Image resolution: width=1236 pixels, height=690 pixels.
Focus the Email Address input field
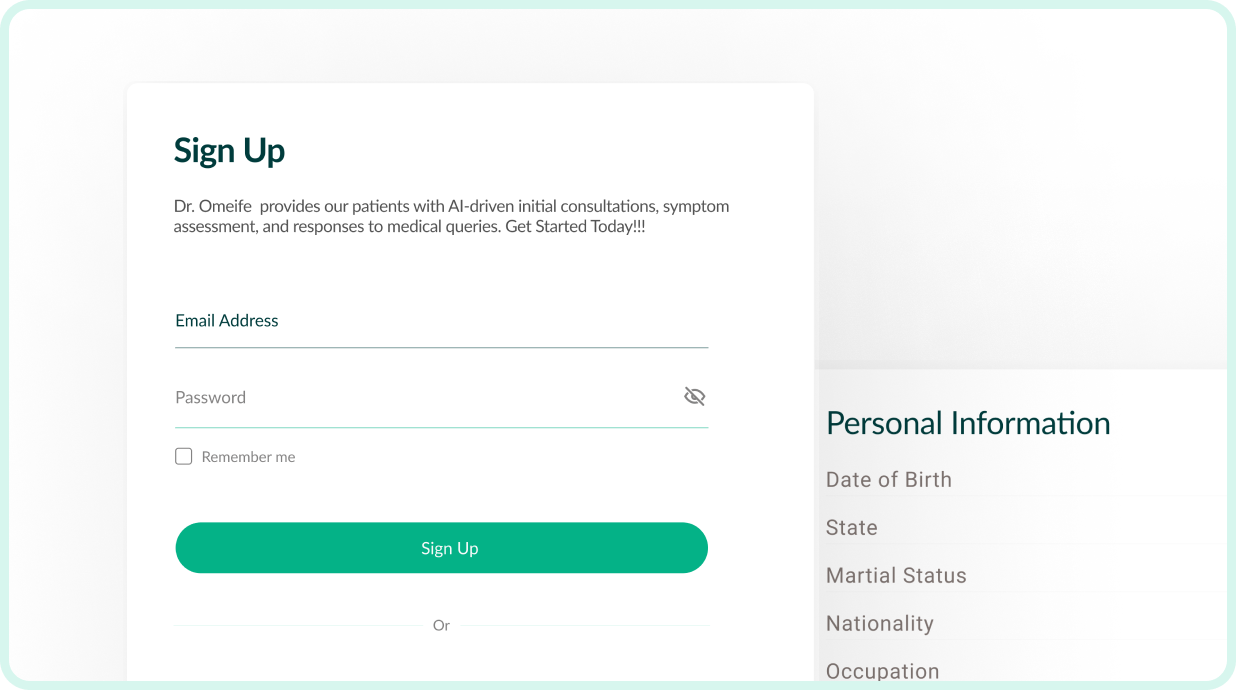[x=440, y=321]
